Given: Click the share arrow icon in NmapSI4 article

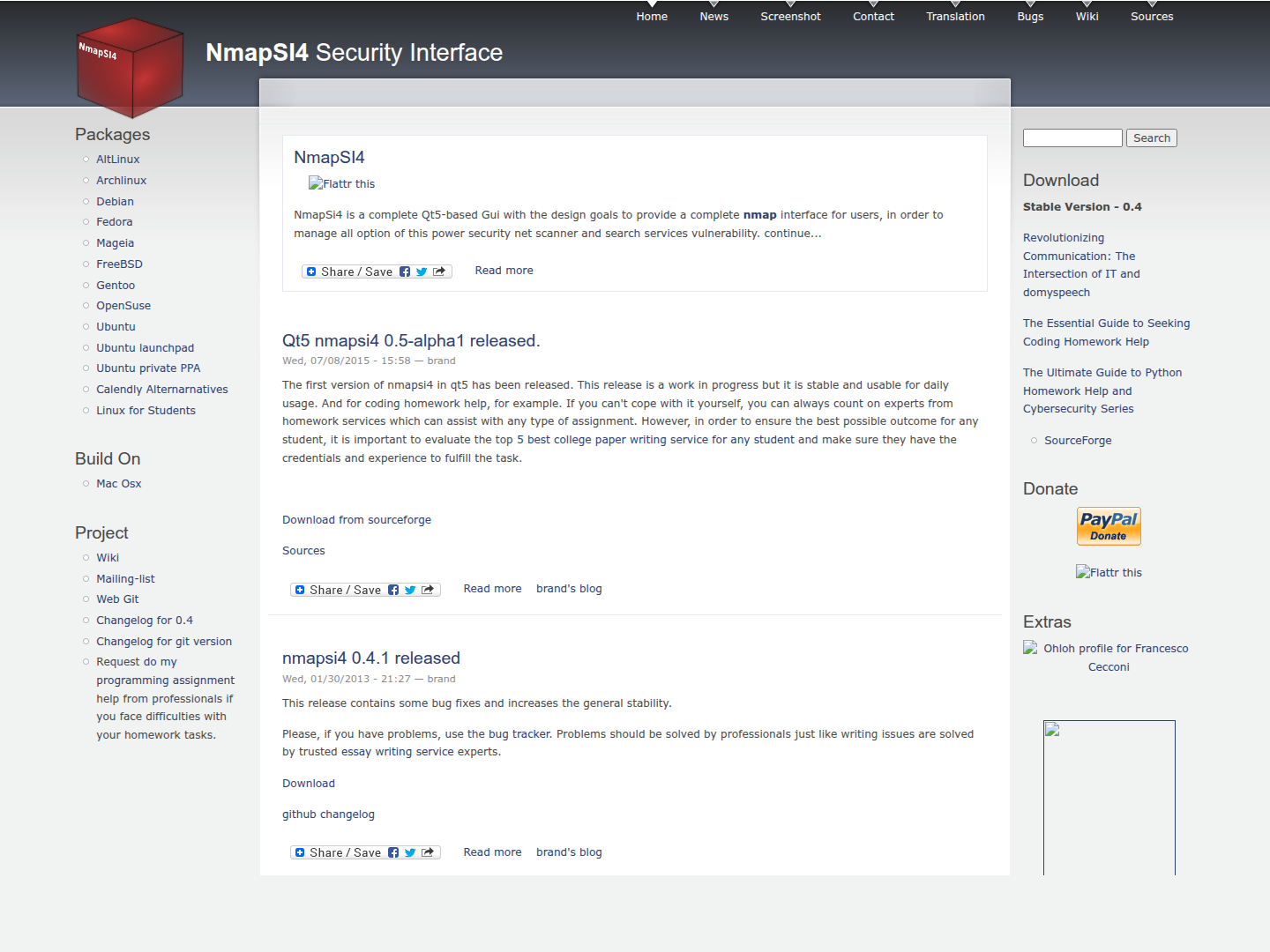Looking at the screenshot, I should pos(439,271).
